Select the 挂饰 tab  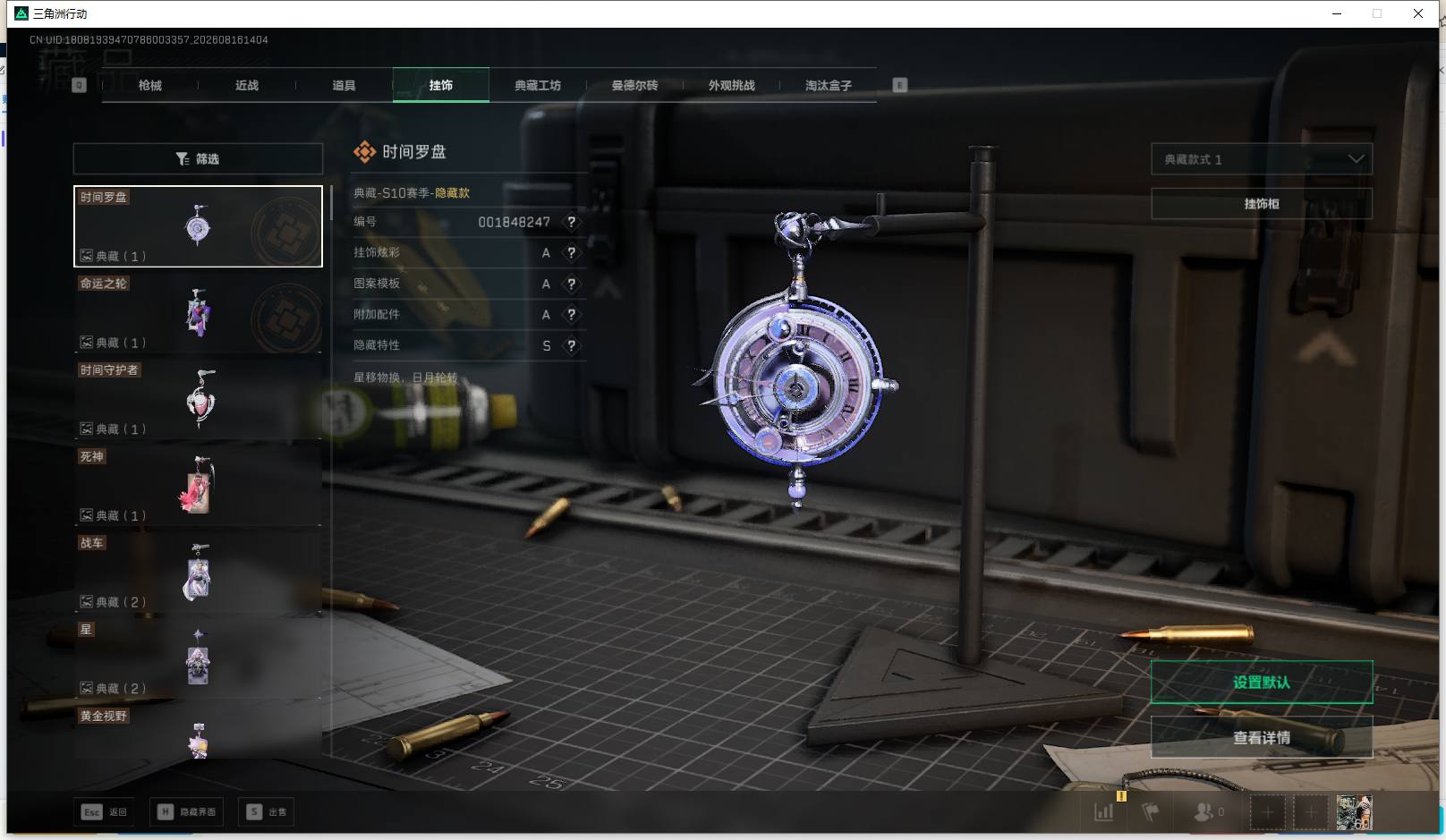point(441,85)
